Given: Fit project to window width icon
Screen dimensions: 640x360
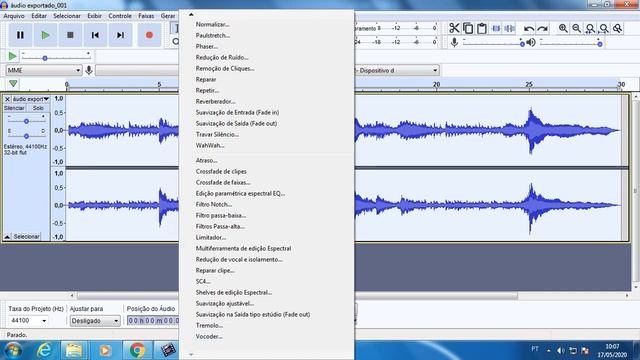Looking at the screenshot, I should pos(604,28).
